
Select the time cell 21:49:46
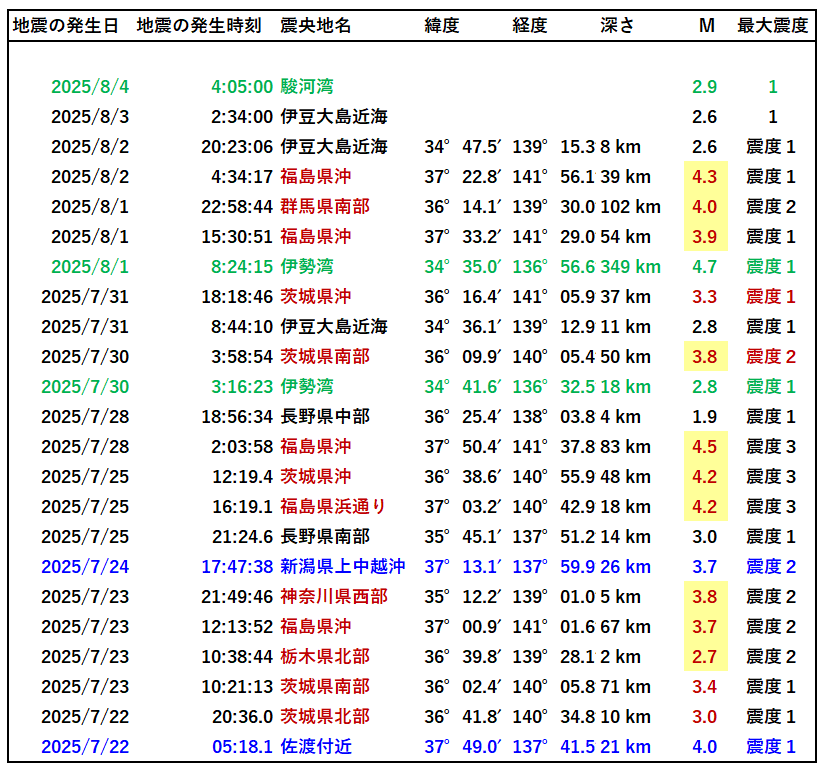tap(237, 597)
